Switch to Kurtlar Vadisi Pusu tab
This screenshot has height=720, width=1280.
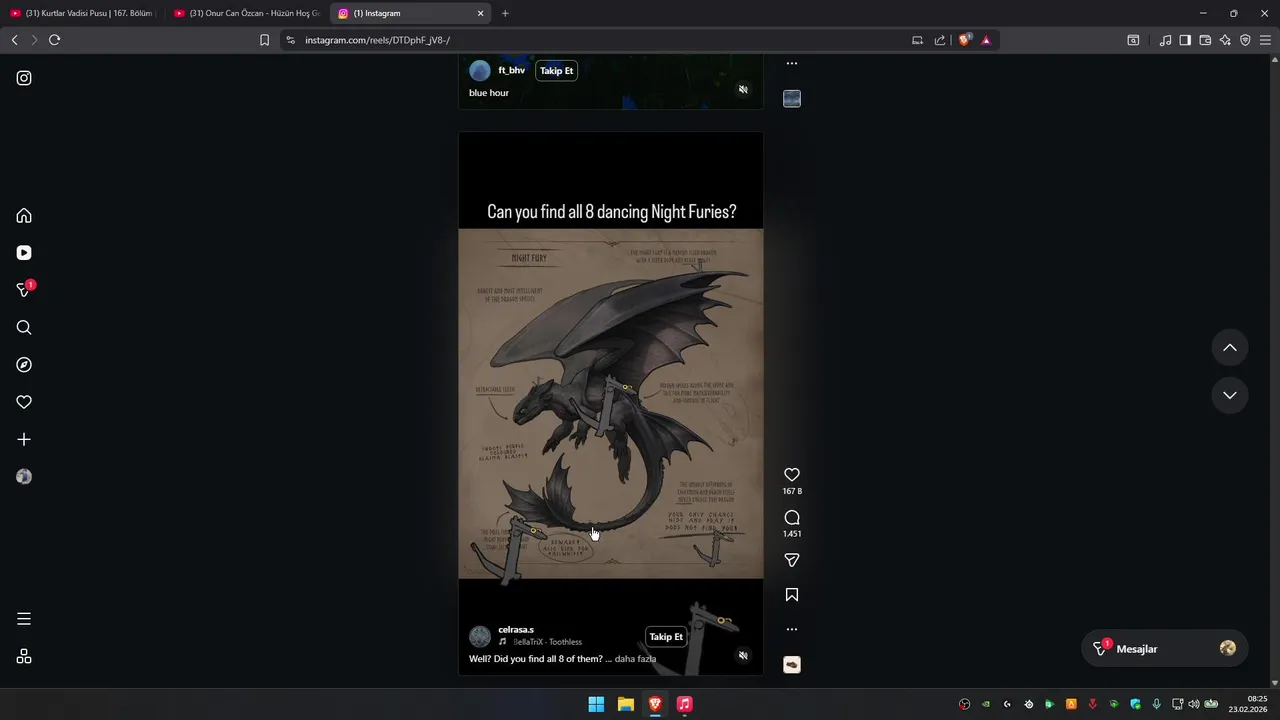83,13
